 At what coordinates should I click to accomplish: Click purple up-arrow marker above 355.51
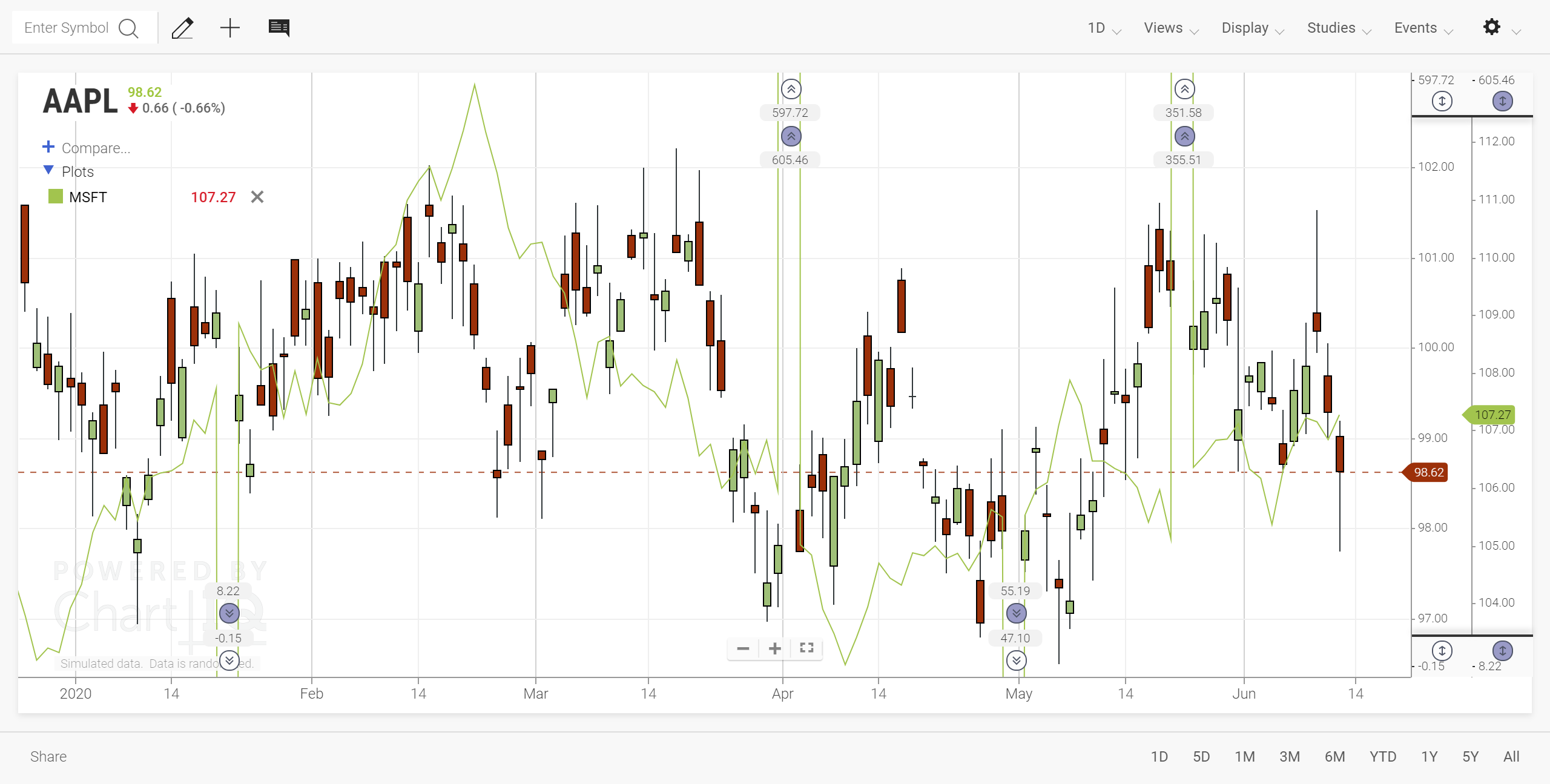pyautogui.click(x=1185, y=136)
